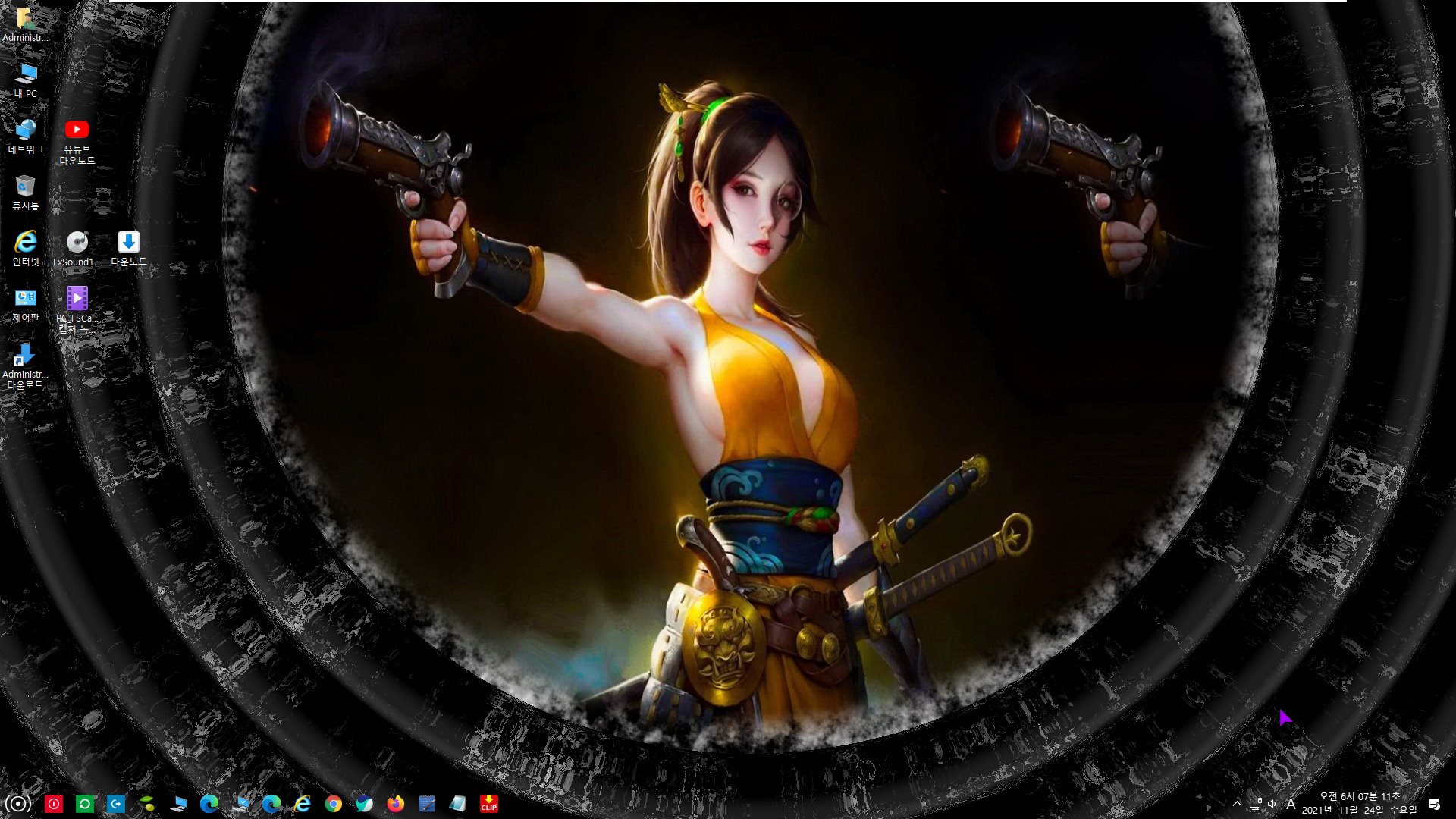Click the red power-off taskbar icon
Image resolution: width=1456 pixels, height=819 pixels.
(x=54, y=804)
